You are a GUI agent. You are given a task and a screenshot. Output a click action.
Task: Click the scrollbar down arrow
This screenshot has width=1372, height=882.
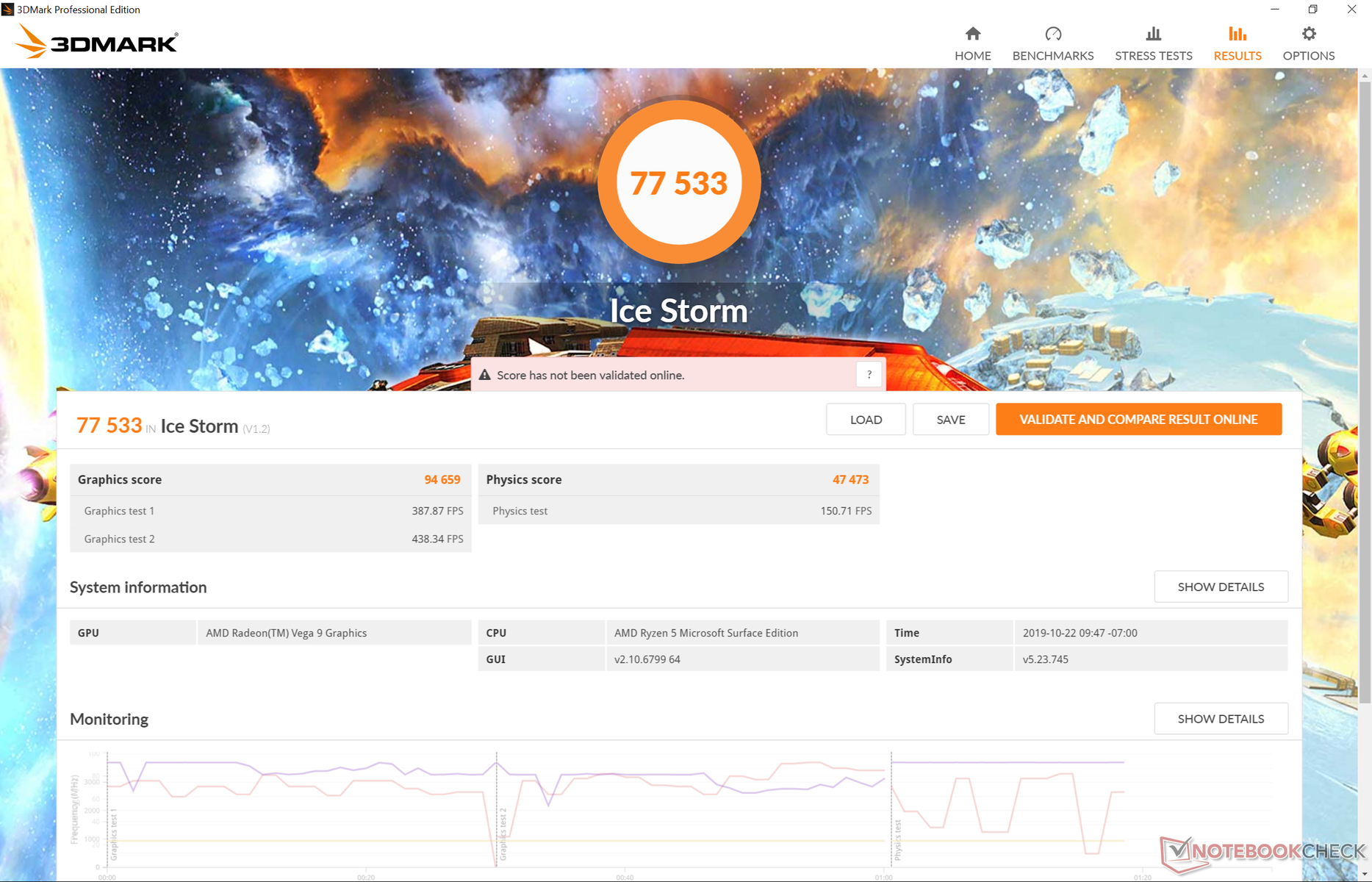pyautogui.click(x=1365, y=875)
